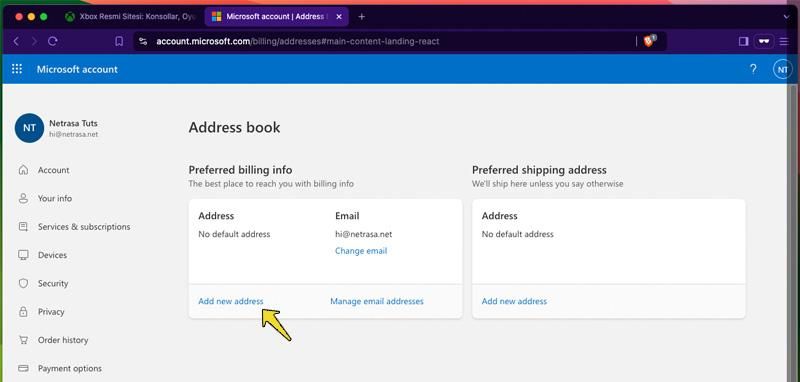Click the Brave Shields lion icon
The height and width of the screenshot is (382, 800).
649,41
